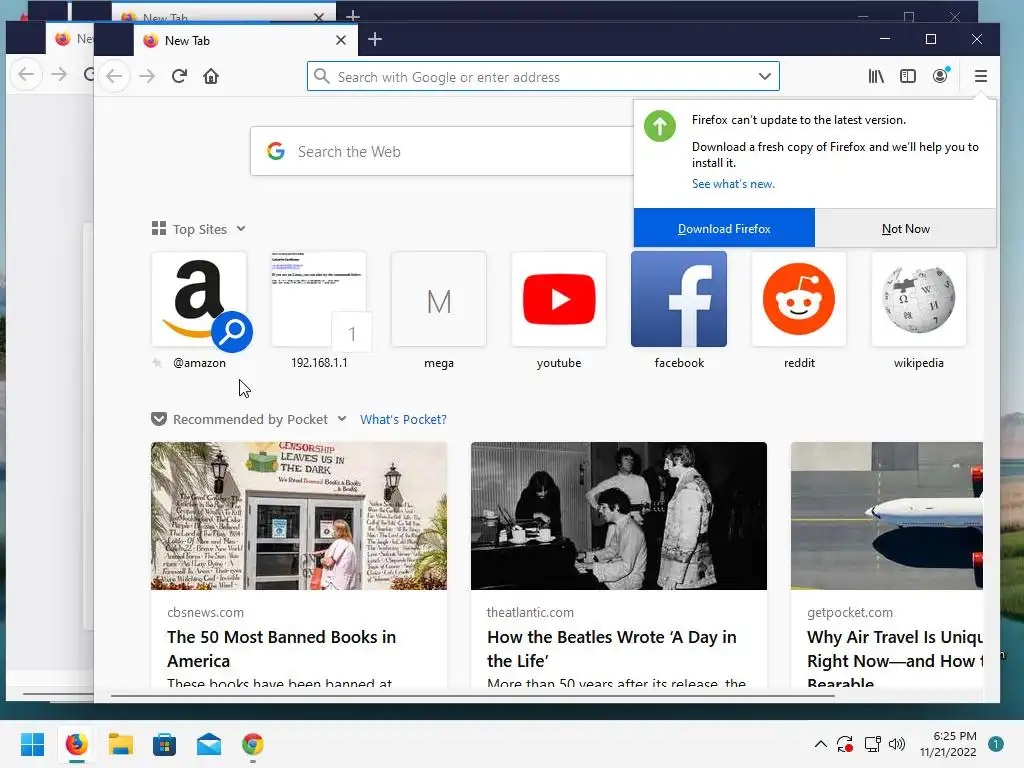Viewport: 1024px width, 768px height.
Task: Open The 50 Most Banned Books headline
Action: 281,649
